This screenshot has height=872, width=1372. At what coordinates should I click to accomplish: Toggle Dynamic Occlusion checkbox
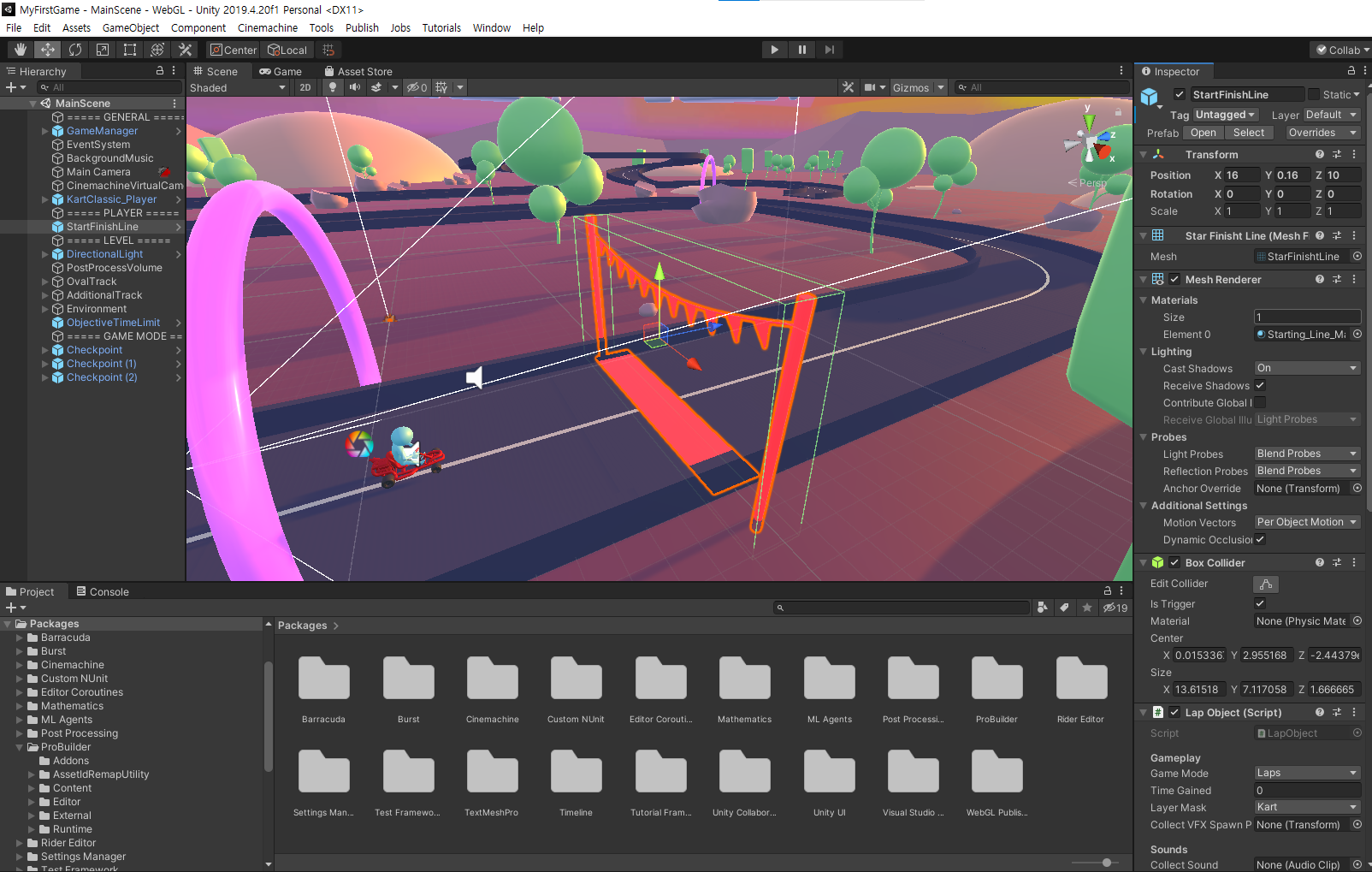pyautogui.click(x=1260, y=540)
